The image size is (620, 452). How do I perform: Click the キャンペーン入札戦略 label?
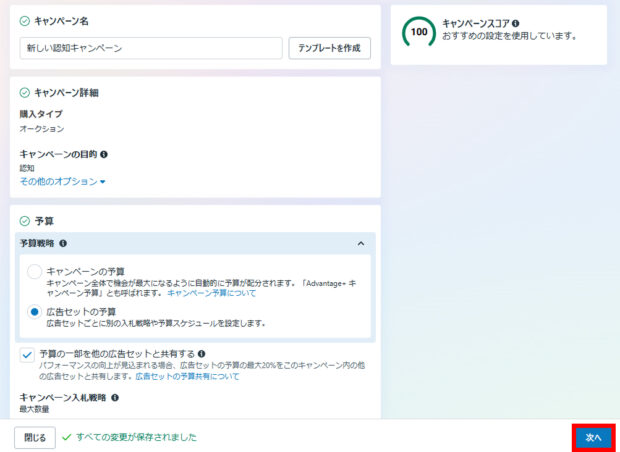[63, 397]
